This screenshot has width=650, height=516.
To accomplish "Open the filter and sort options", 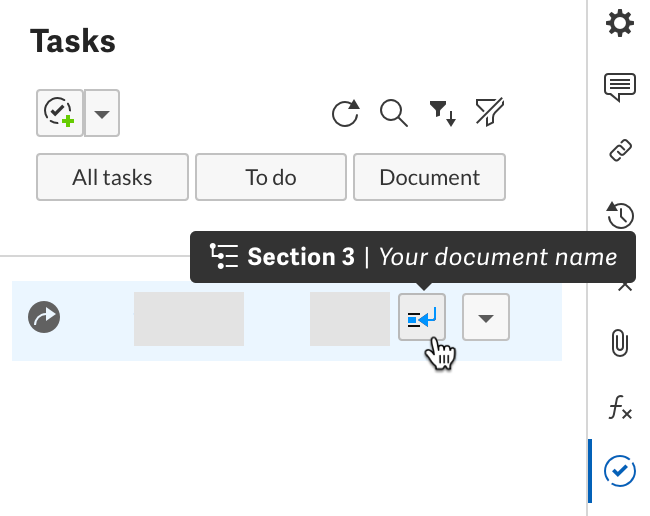I will pyautogui.click(x=442, y=113).
